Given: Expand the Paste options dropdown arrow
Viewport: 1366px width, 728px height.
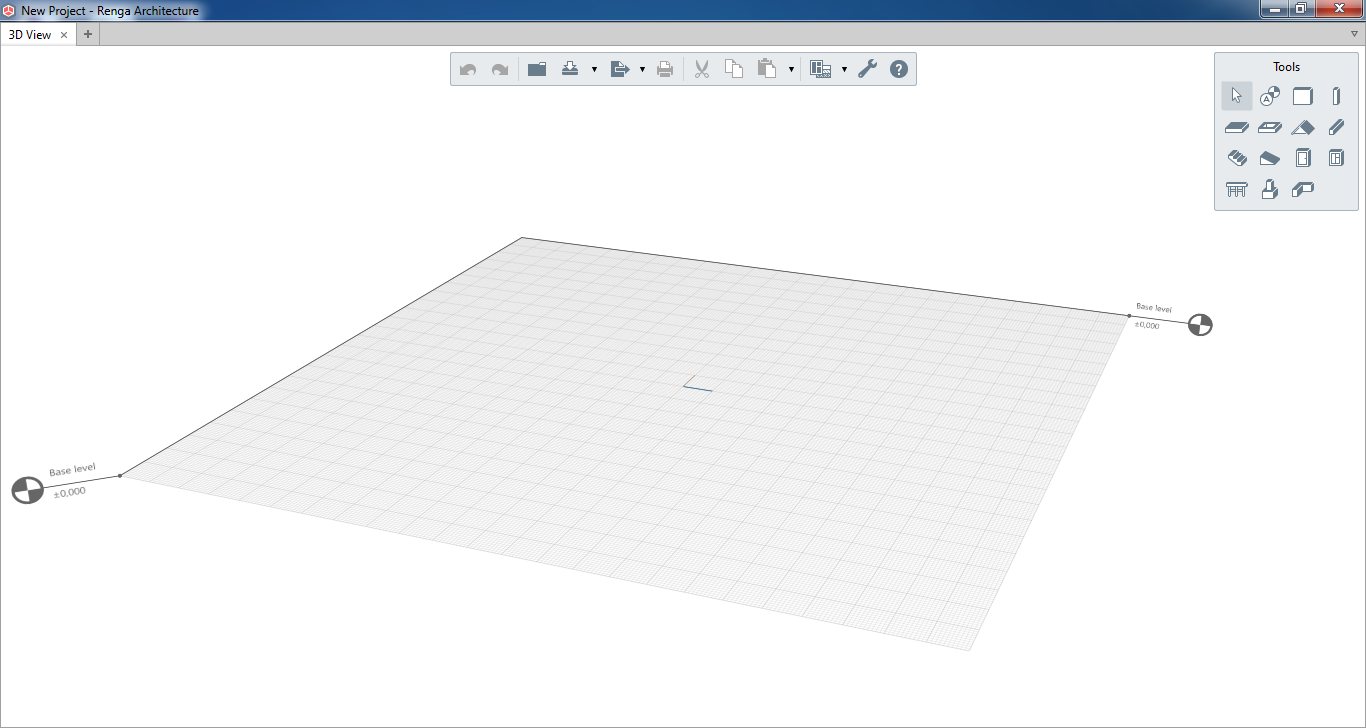Looking at the screenshot, I should click(791, 70).
